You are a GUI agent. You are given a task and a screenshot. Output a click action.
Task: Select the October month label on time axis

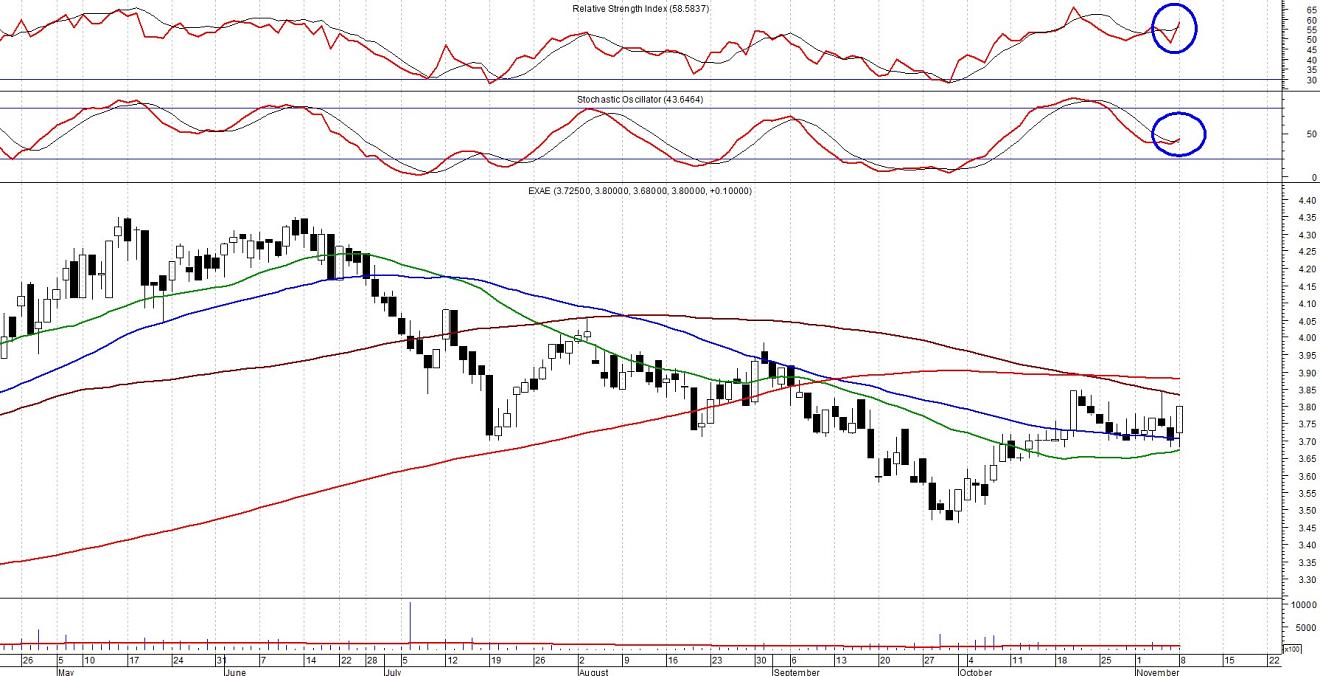(975, 672)
